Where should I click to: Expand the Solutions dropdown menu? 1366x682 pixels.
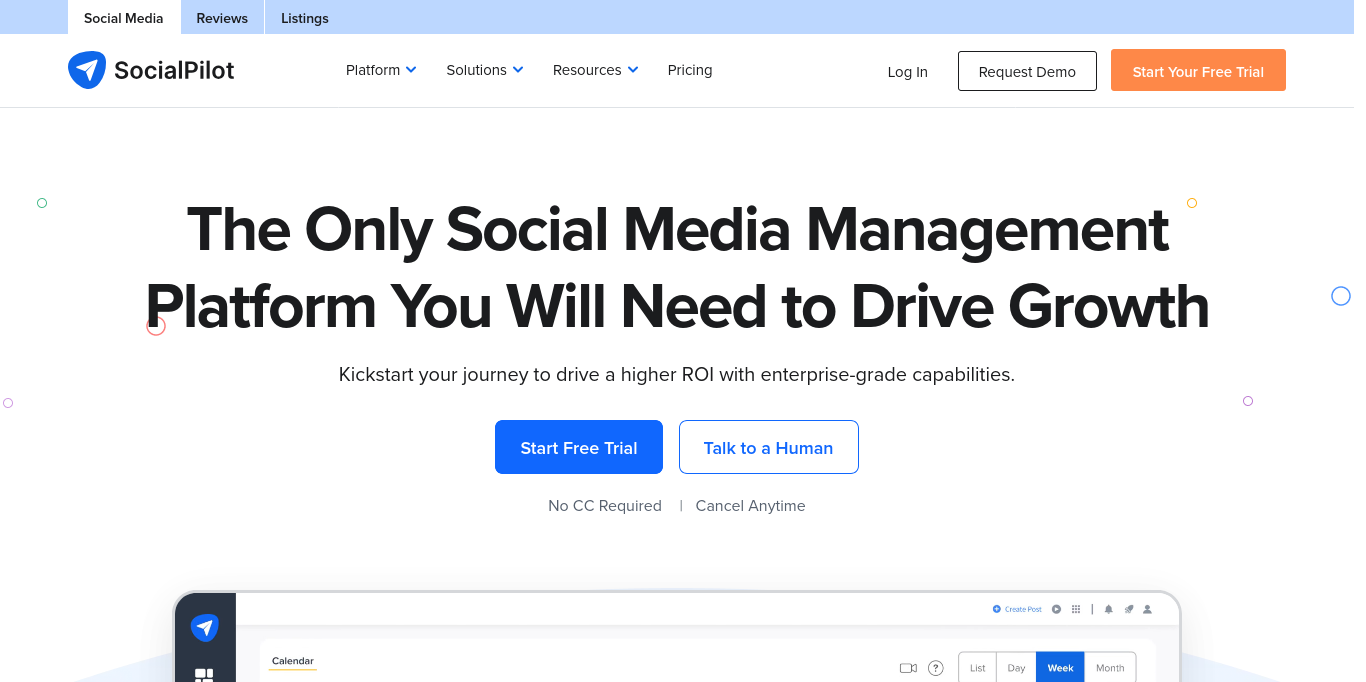click(x=485, y=70)
